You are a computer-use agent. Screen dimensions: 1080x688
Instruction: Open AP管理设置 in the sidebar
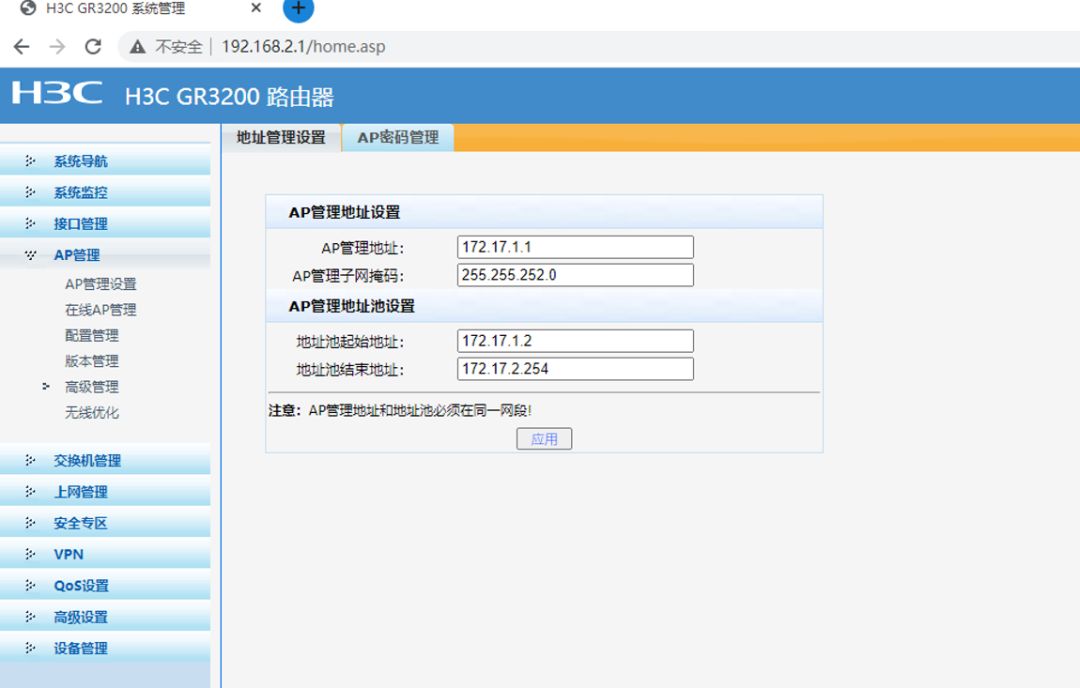(101, 284)
